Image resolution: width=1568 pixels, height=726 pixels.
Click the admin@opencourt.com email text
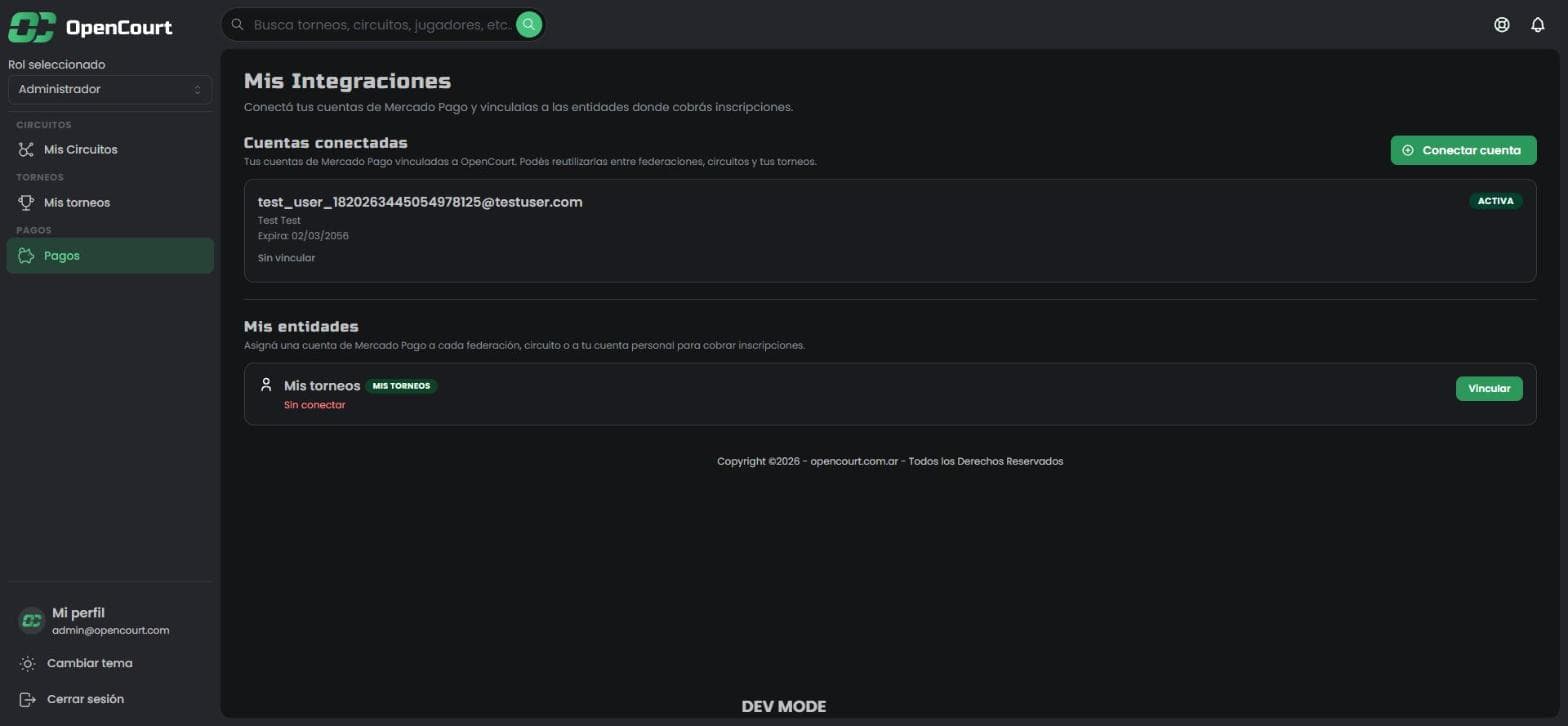tap(111, 631)
